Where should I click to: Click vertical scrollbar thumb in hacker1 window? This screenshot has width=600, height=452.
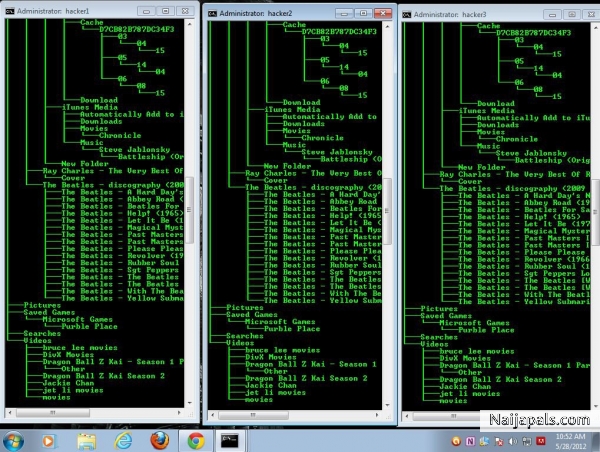tap(189, 210)
